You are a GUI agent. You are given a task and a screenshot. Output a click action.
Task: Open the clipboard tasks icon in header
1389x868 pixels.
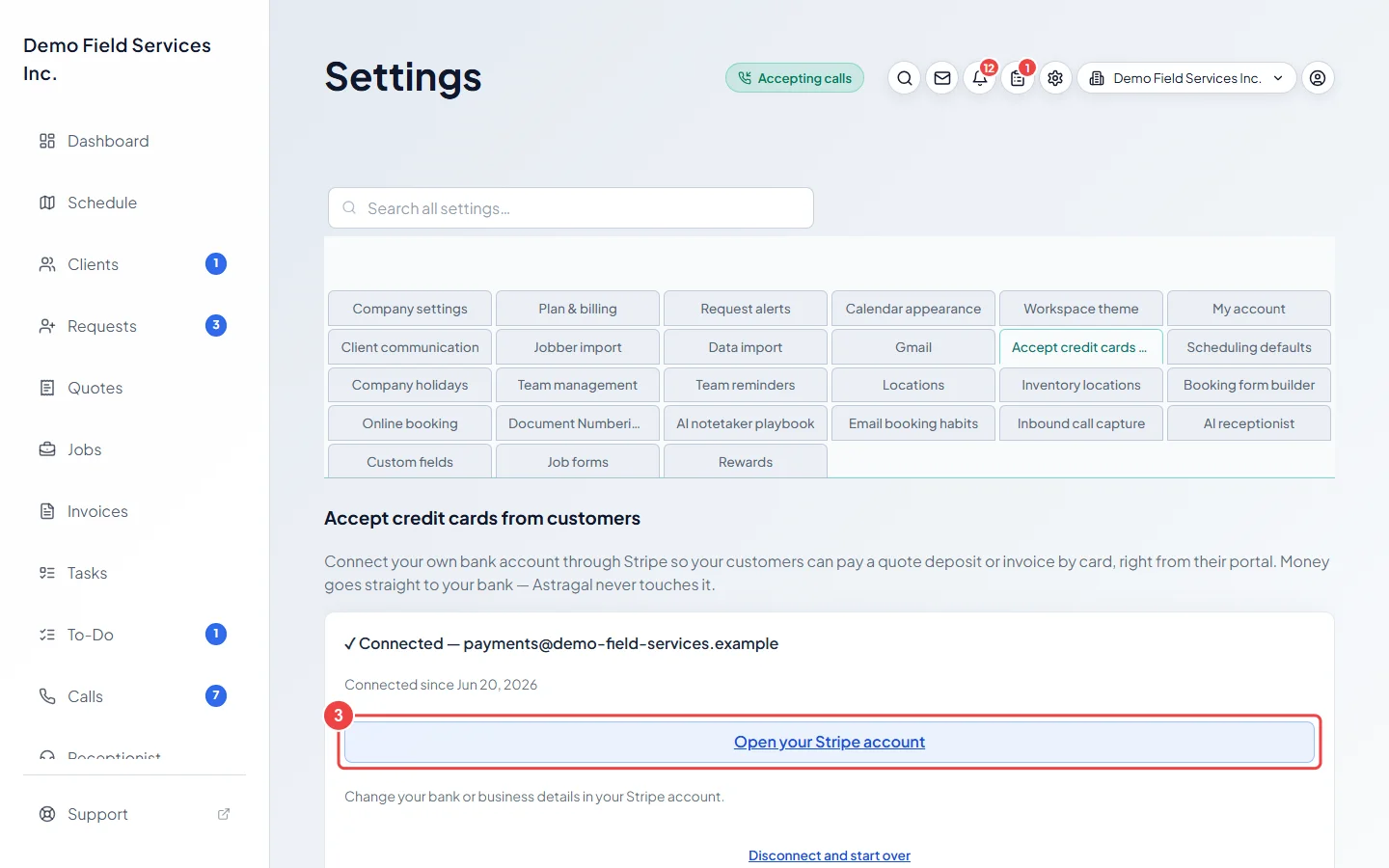click(1018, 78)
